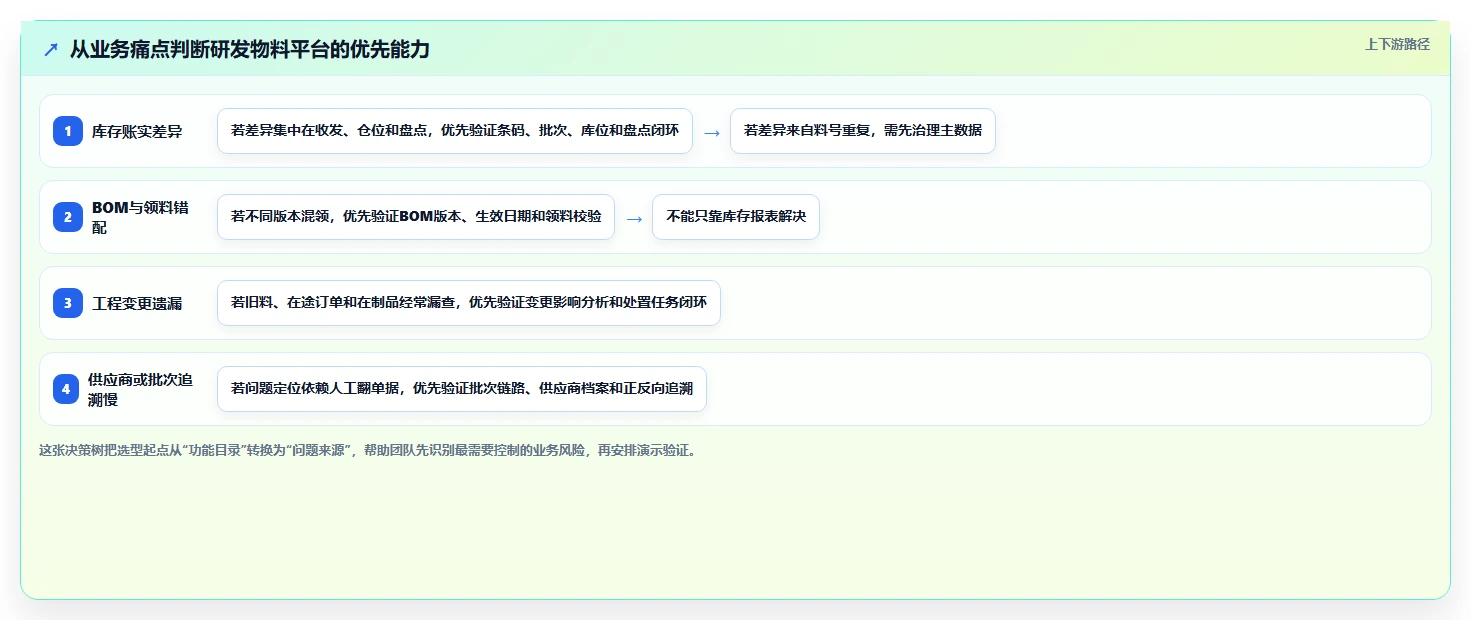Image resolution: width=1471 pixels, height=620 pixels.
Task: Click the arrow connector in the 库存账实差异 row
Action: 712,132
